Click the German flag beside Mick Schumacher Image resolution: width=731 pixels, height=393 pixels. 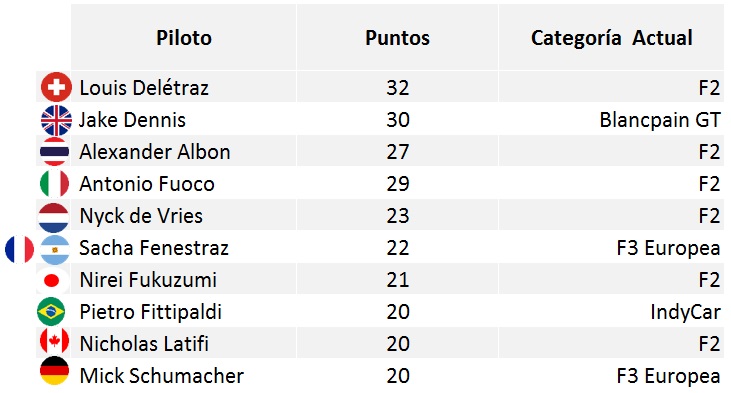pyautogui.click(x=55, y=371)
